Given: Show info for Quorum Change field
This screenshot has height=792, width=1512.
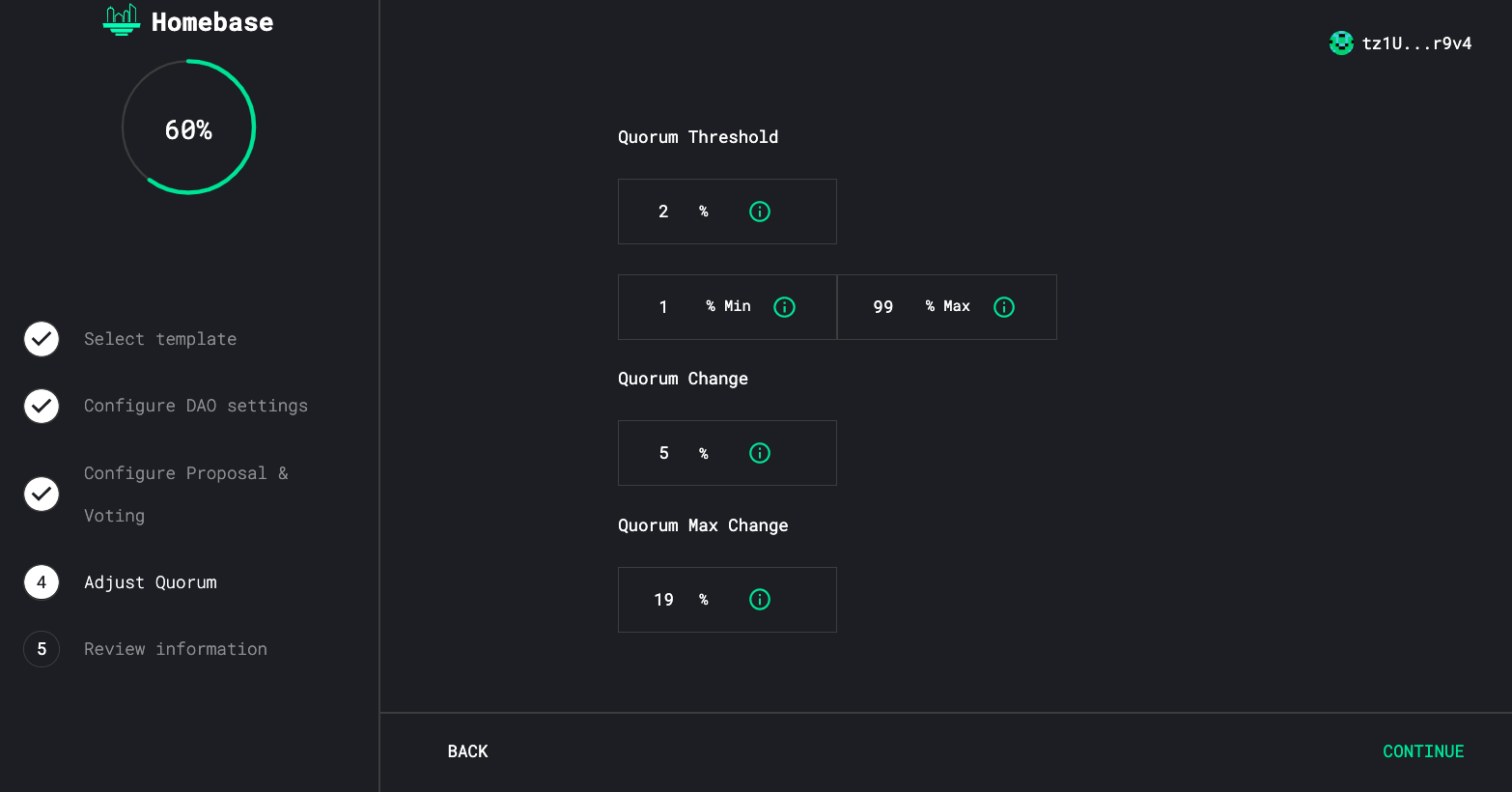Looking at the screenshot, I should 760,453.
